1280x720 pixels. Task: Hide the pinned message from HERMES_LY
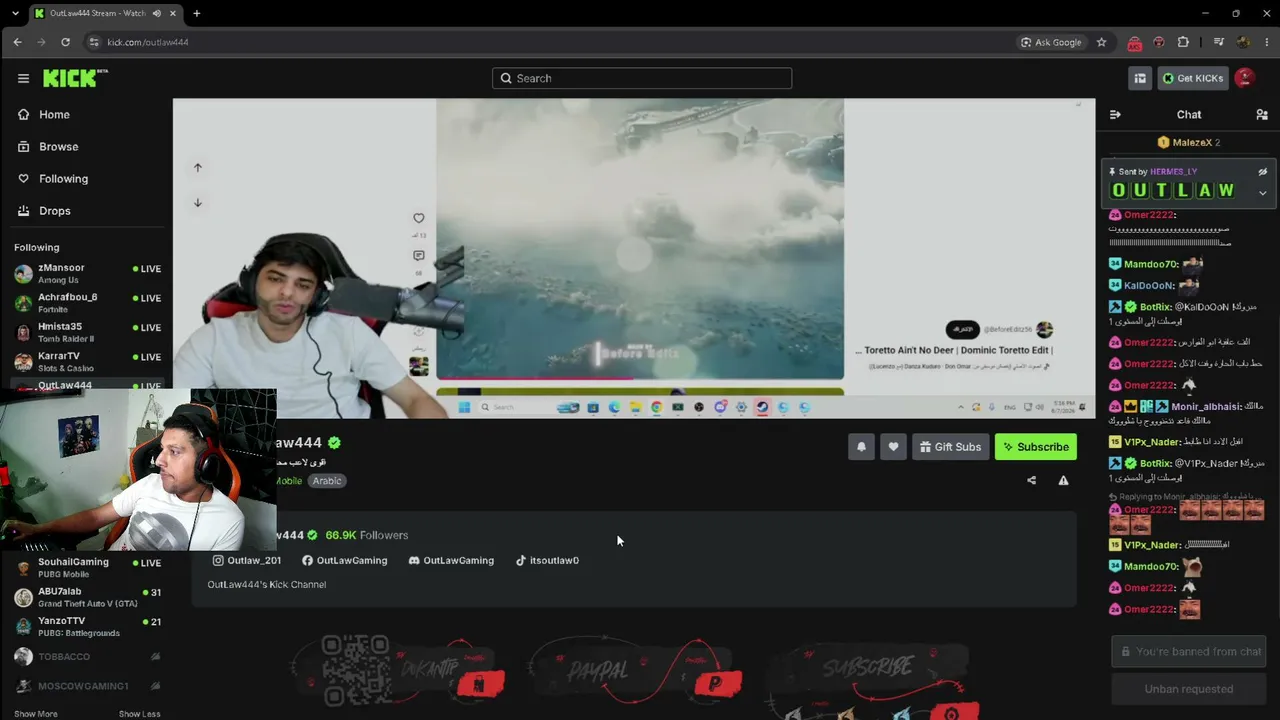(1263, 172)
